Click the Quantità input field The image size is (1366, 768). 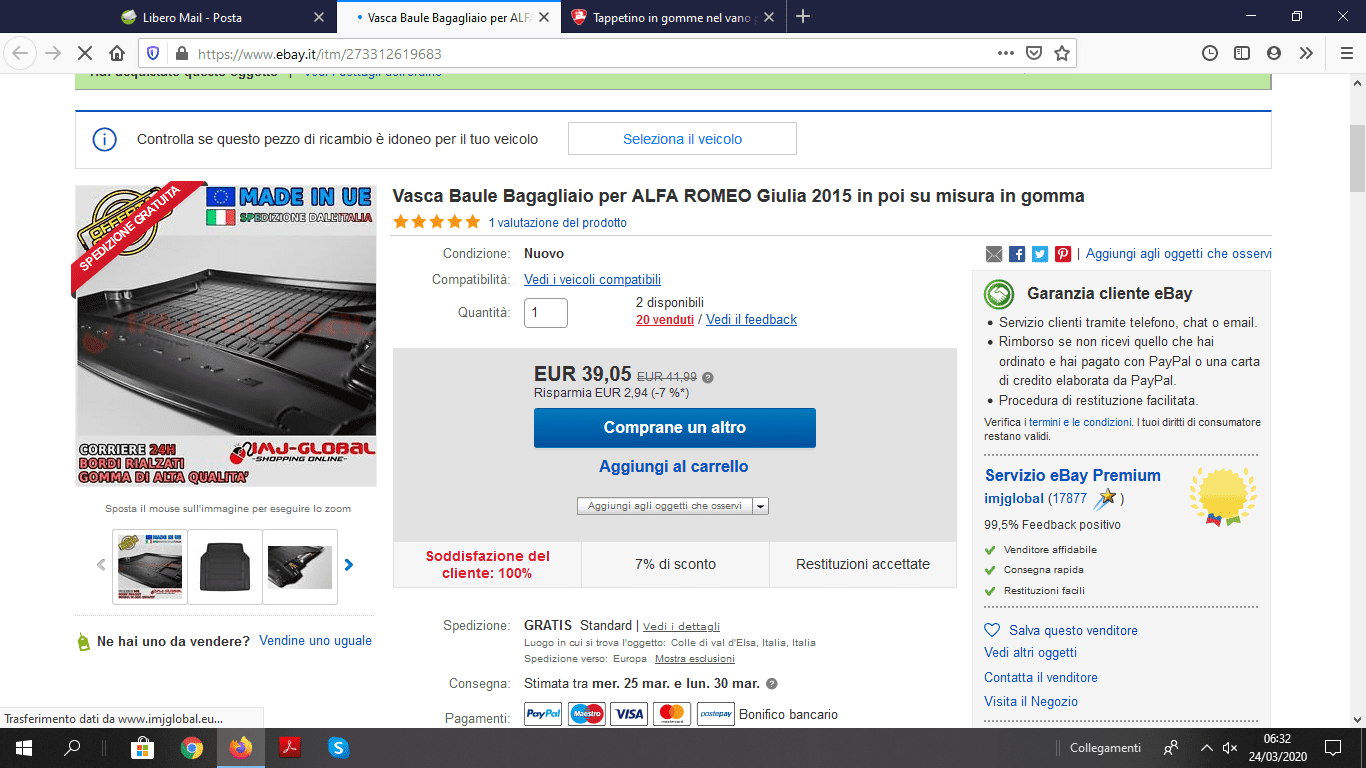(546, 312)
